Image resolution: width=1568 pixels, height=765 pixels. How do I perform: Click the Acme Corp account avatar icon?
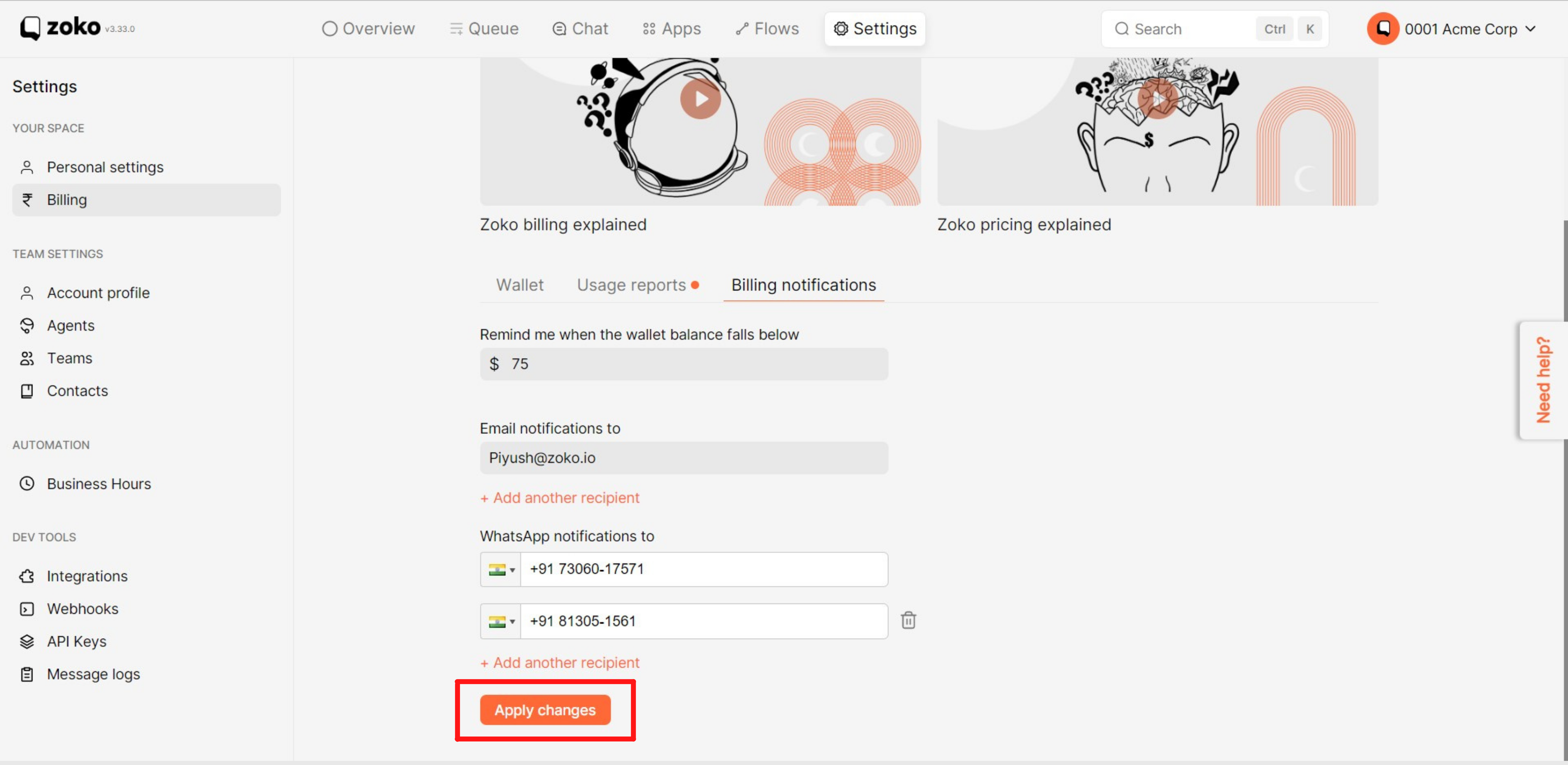pyautogui.click(x=1382, y=29)
